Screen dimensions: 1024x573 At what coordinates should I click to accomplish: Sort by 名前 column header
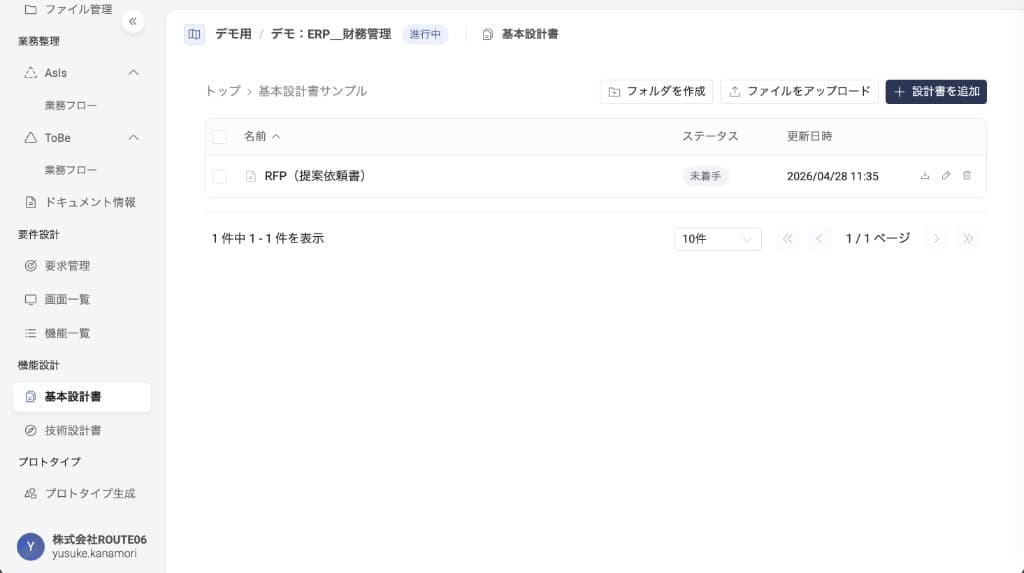(262, 137)
